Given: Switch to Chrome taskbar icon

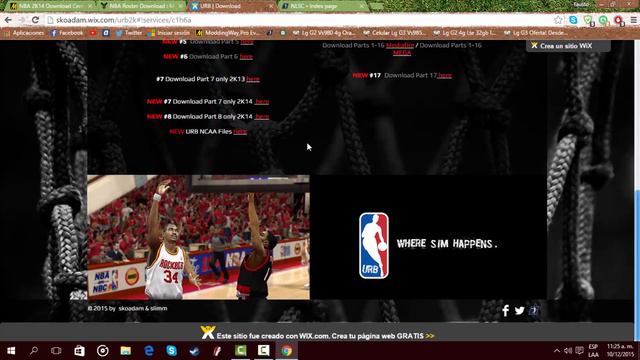Looking at the screenshot, I should [x=287, y=351].
